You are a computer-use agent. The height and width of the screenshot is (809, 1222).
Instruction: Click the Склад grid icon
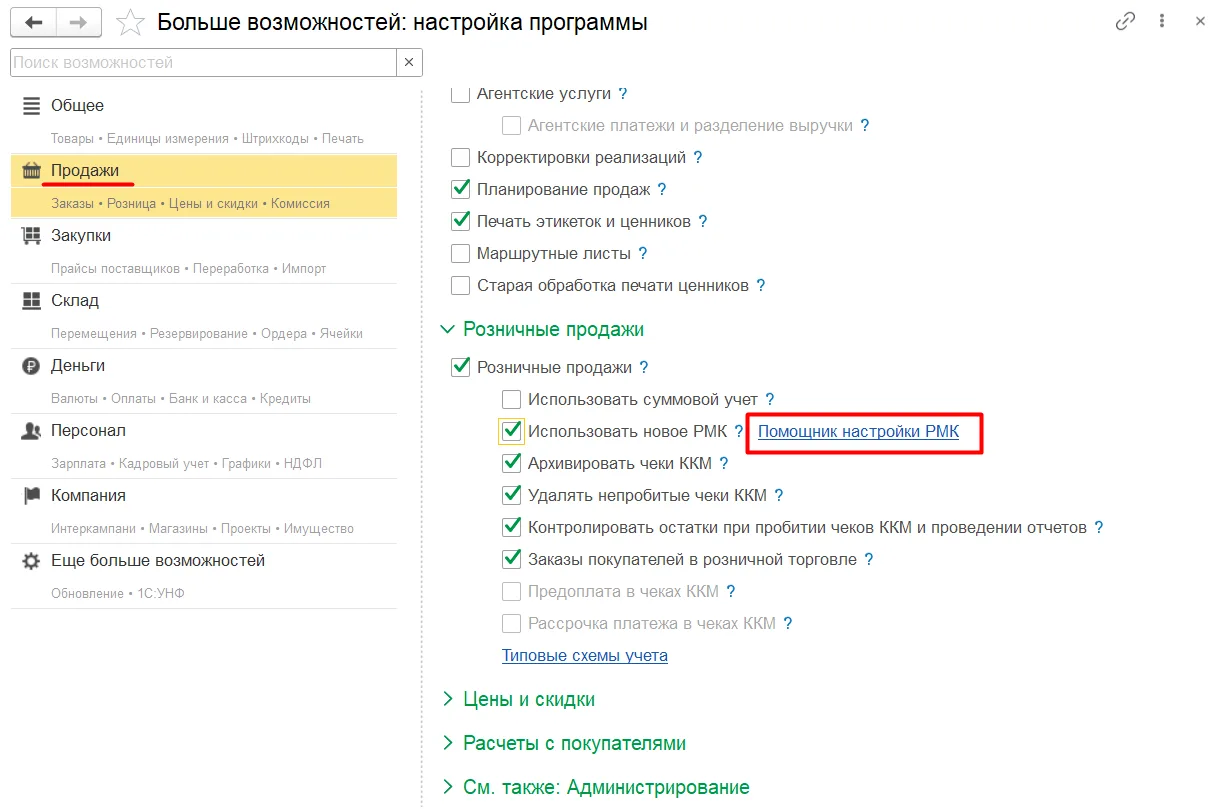click(x=32, y=300)
